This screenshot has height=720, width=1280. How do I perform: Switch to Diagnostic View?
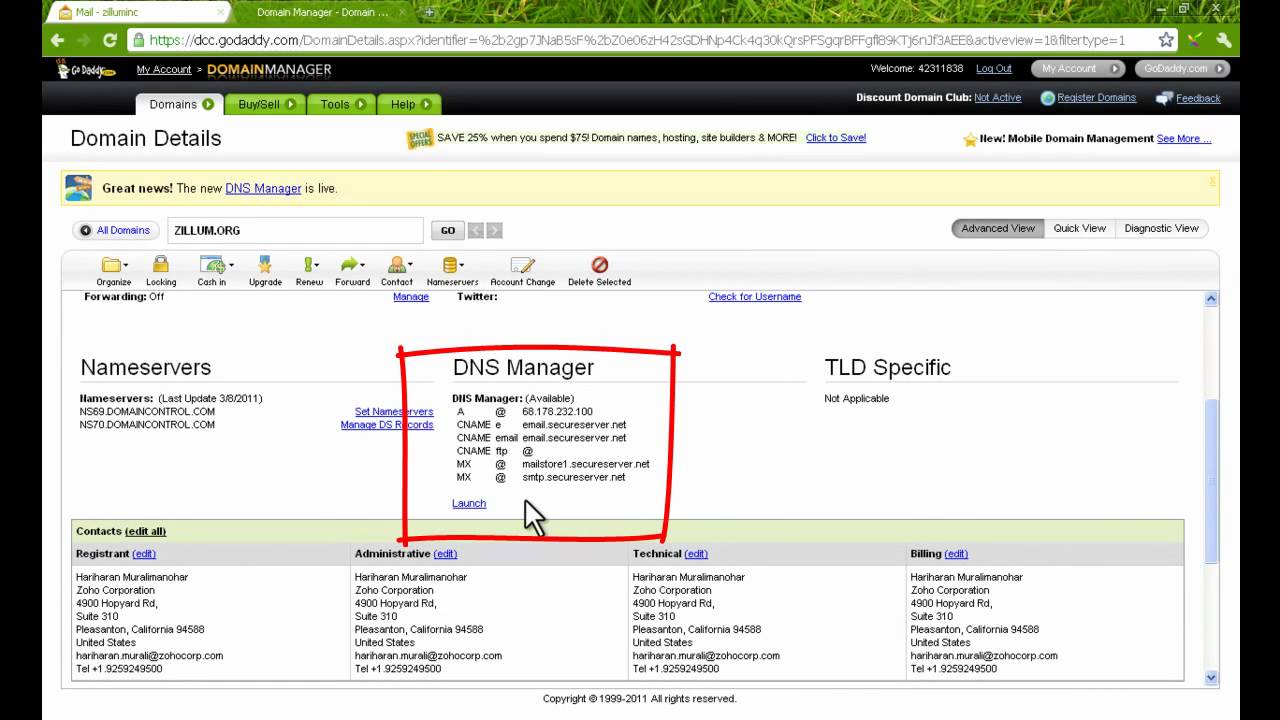click(x=1161, y=228)
